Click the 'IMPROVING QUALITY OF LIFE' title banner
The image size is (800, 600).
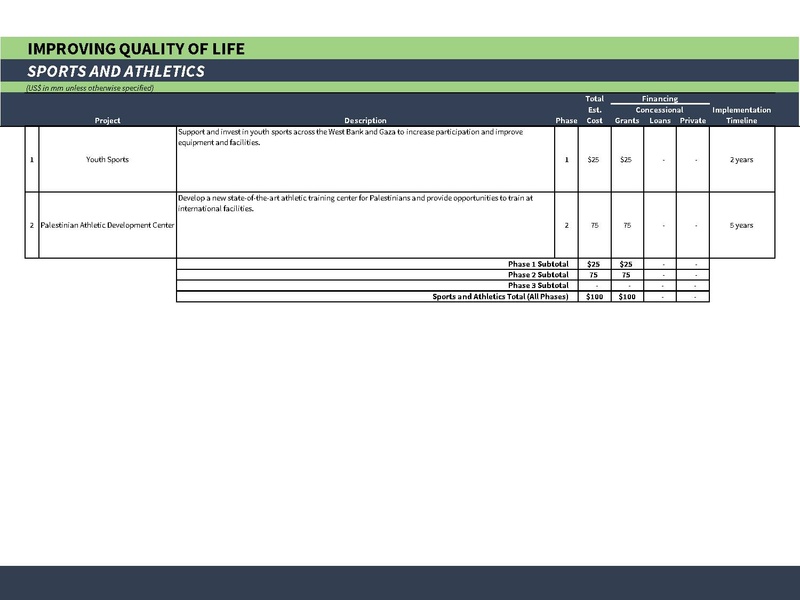pos(135,49)
